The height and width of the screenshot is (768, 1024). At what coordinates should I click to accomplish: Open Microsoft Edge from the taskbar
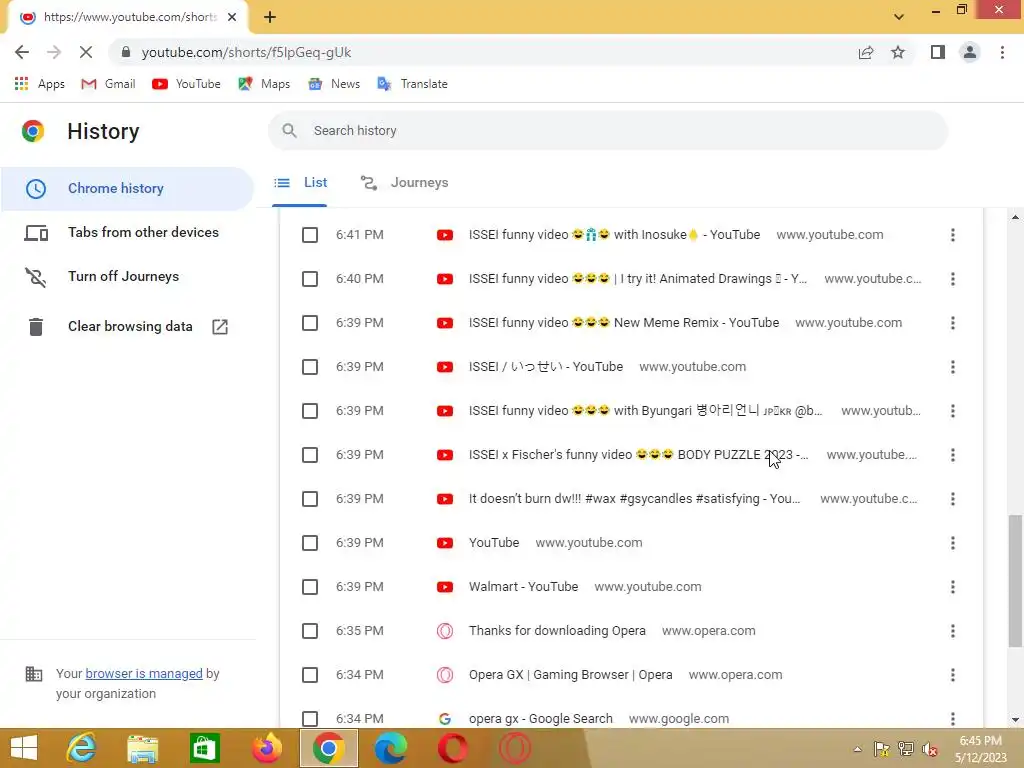click(x=391, y=748)
